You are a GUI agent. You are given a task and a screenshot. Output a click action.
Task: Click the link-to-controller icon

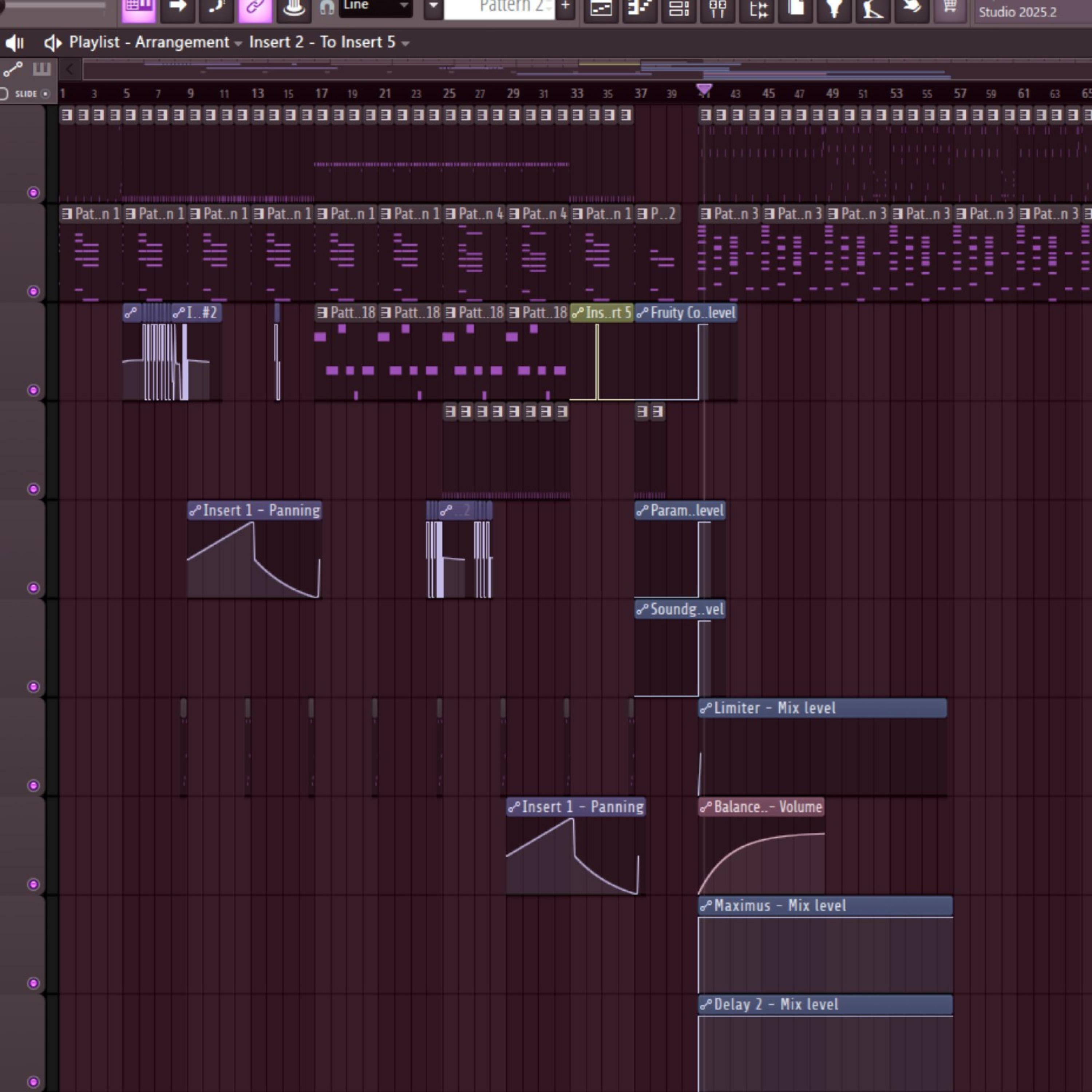(255, 8)
